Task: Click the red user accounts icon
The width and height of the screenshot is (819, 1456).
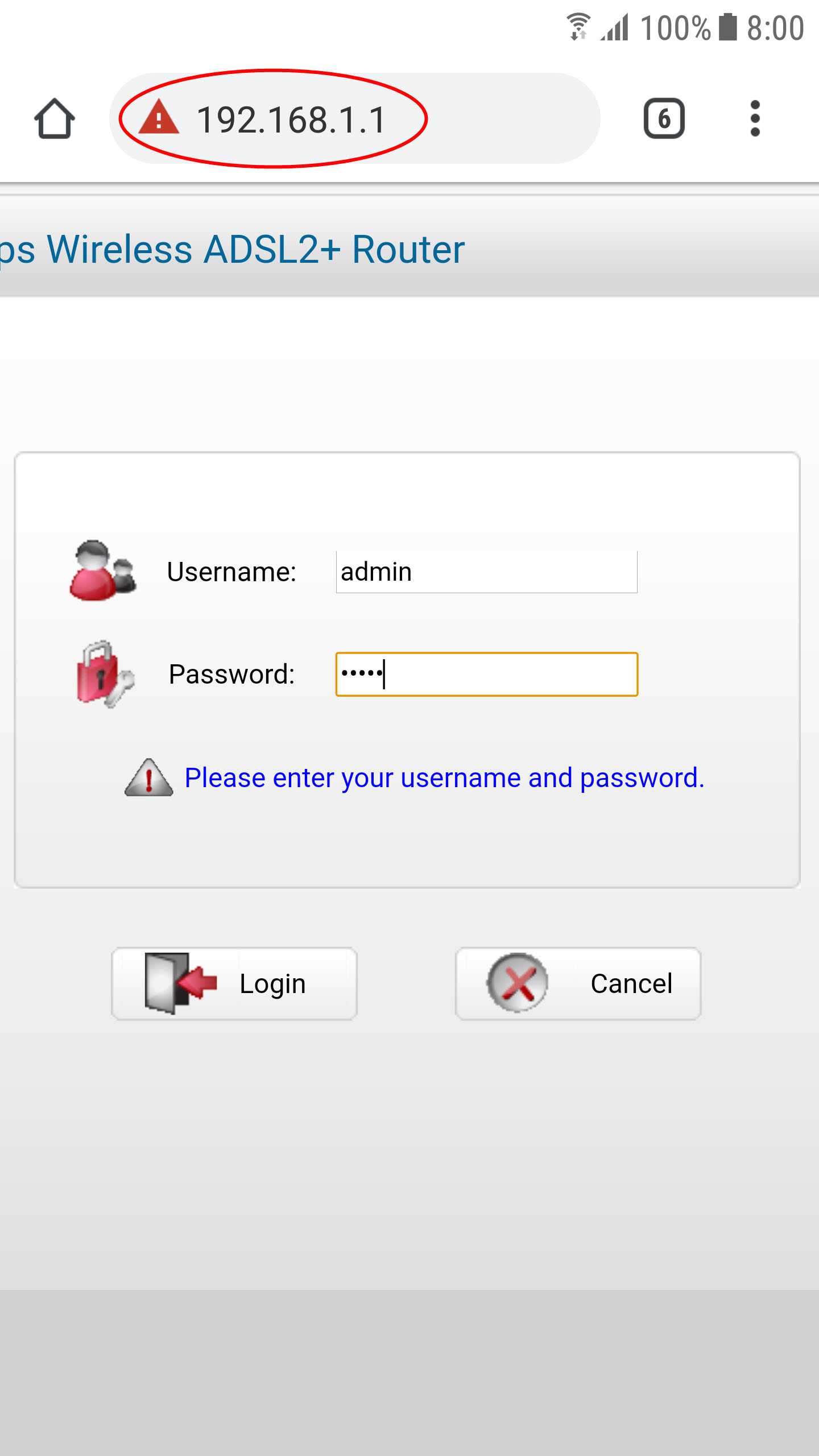Action: 102,570
